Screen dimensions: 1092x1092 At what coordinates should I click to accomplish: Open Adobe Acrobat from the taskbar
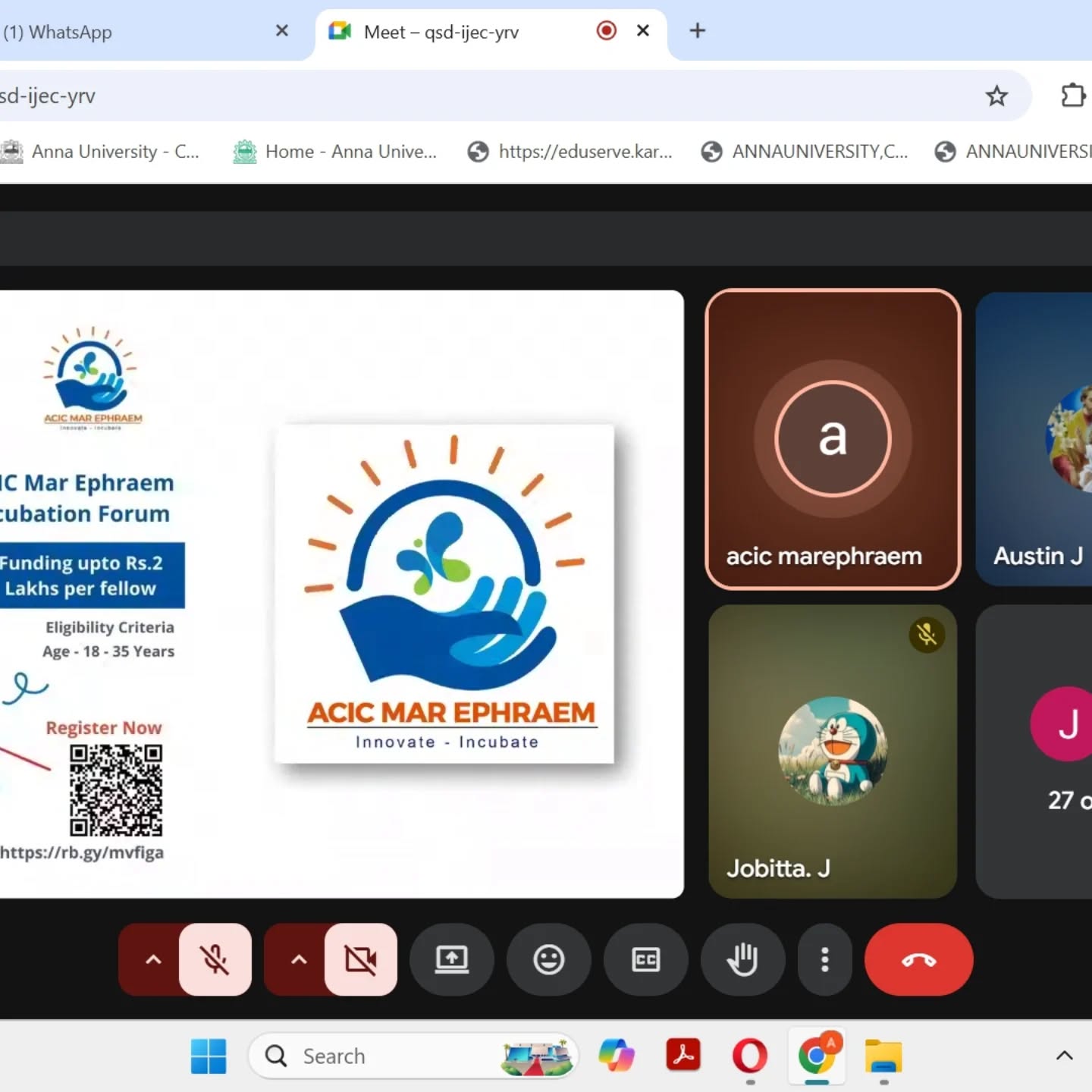pyautogui.click(x=683, y=1056)
